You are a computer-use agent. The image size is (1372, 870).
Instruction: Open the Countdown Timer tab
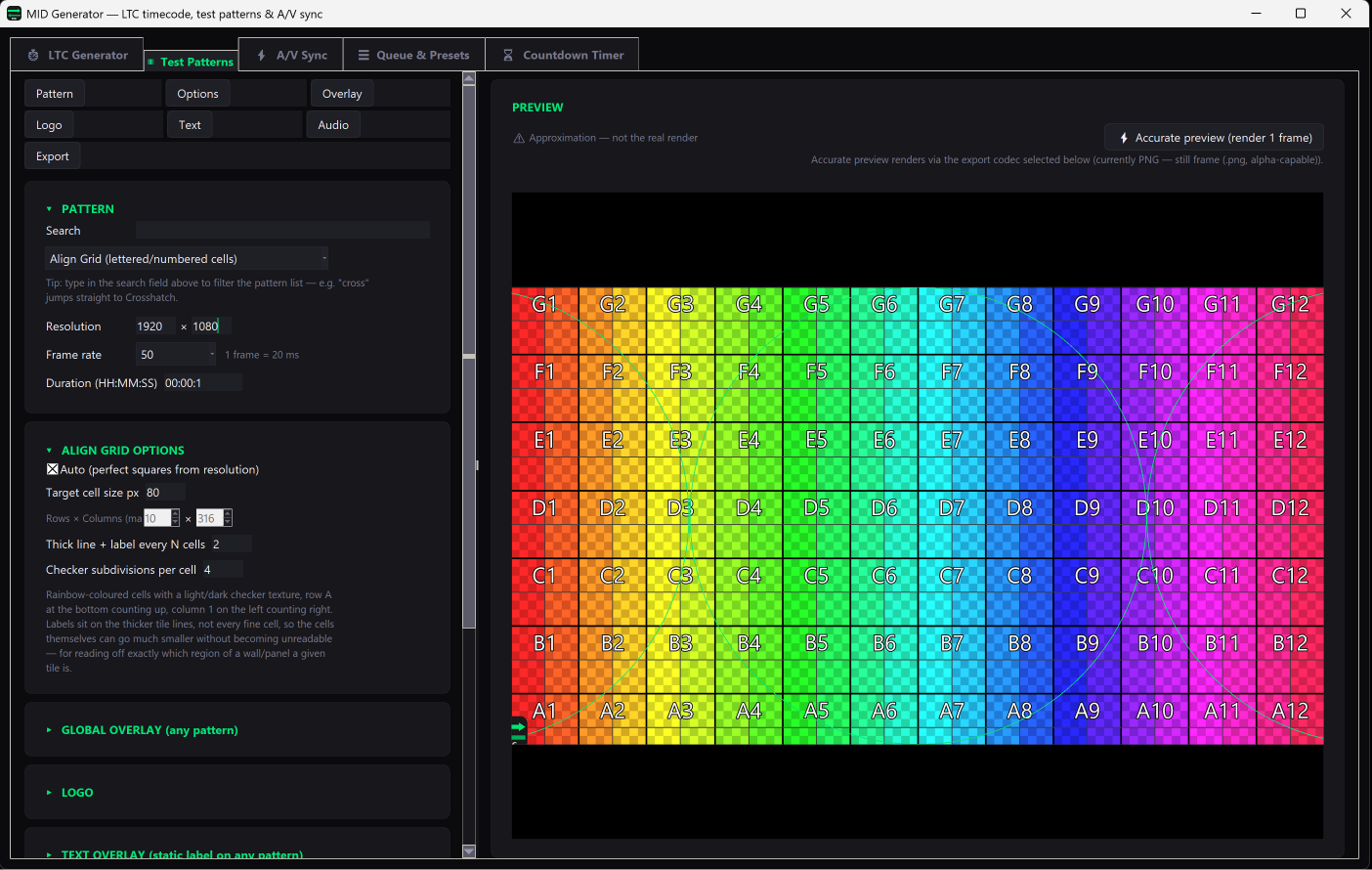pyautogui.click(x=563, y=55)
